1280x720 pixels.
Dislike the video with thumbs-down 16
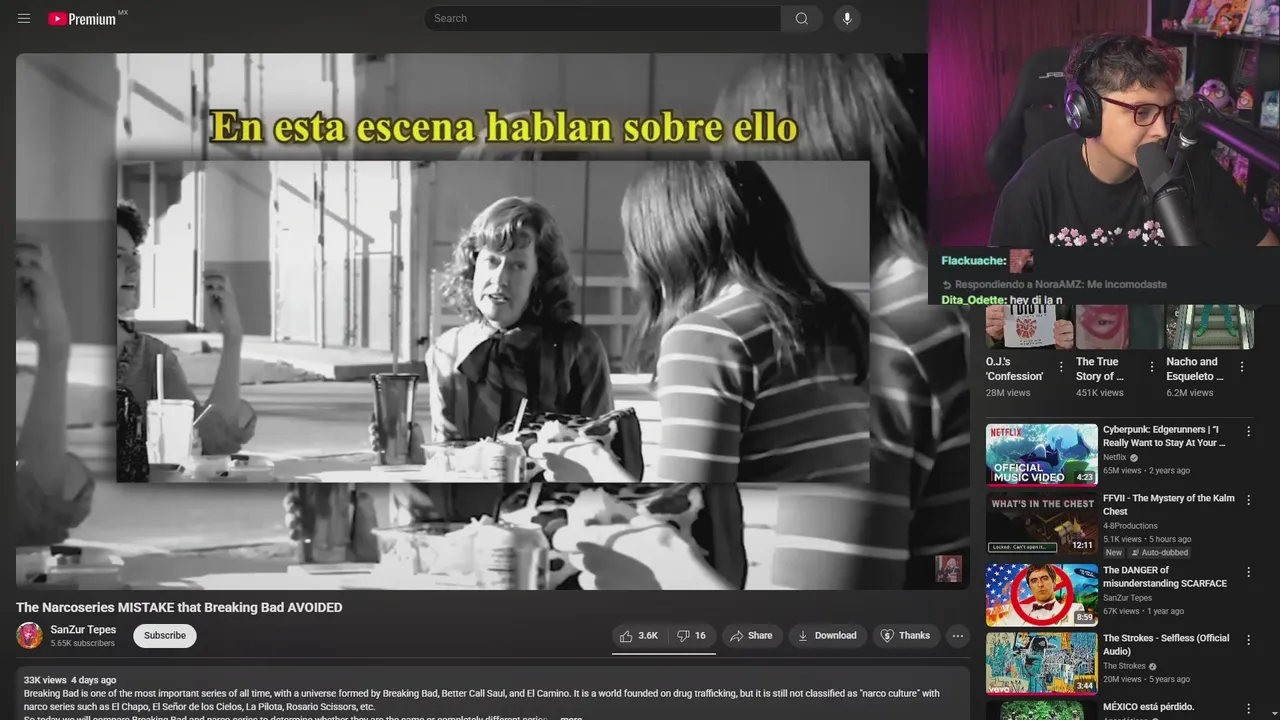pos(692,636)
